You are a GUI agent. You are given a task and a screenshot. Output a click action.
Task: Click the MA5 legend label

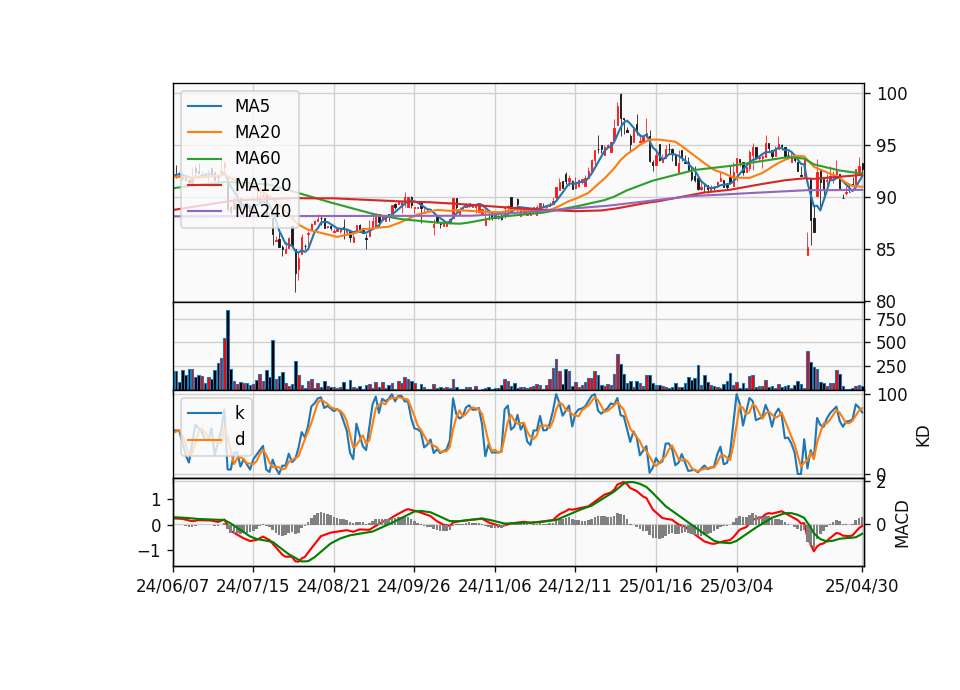pos(252,106)
